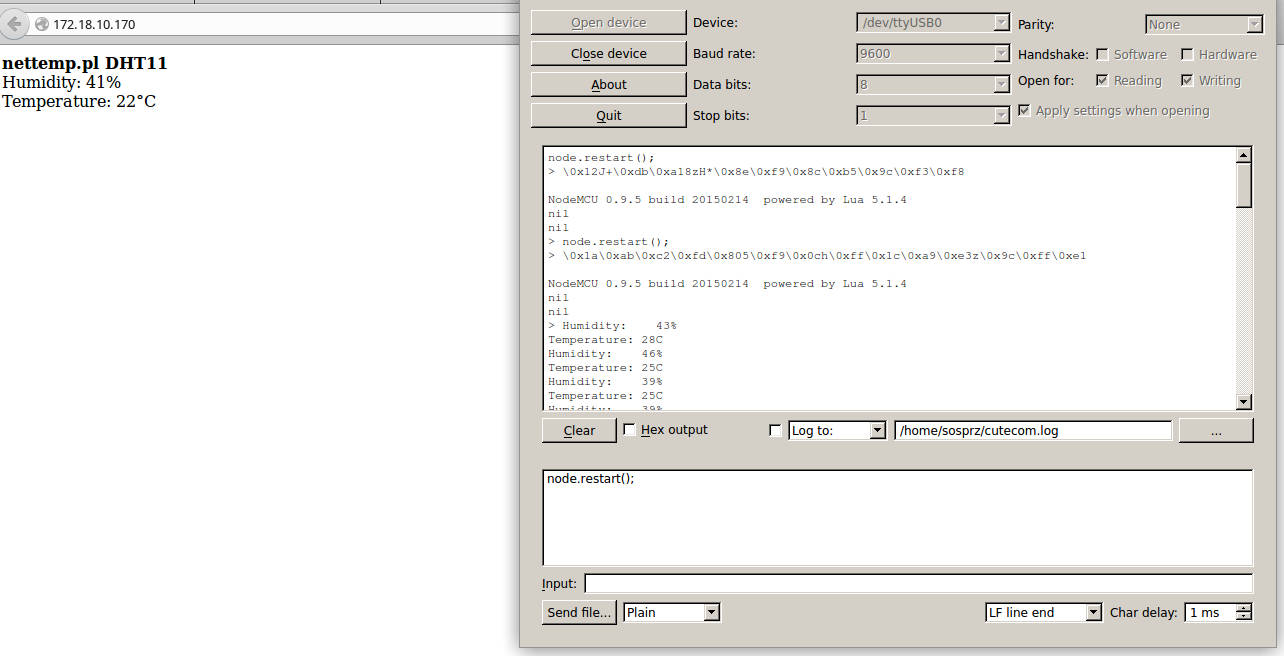Click first NodeMCU 0.9.5 build line
The height and width of the screenshot is (656, 1284).
coord(727,200)
